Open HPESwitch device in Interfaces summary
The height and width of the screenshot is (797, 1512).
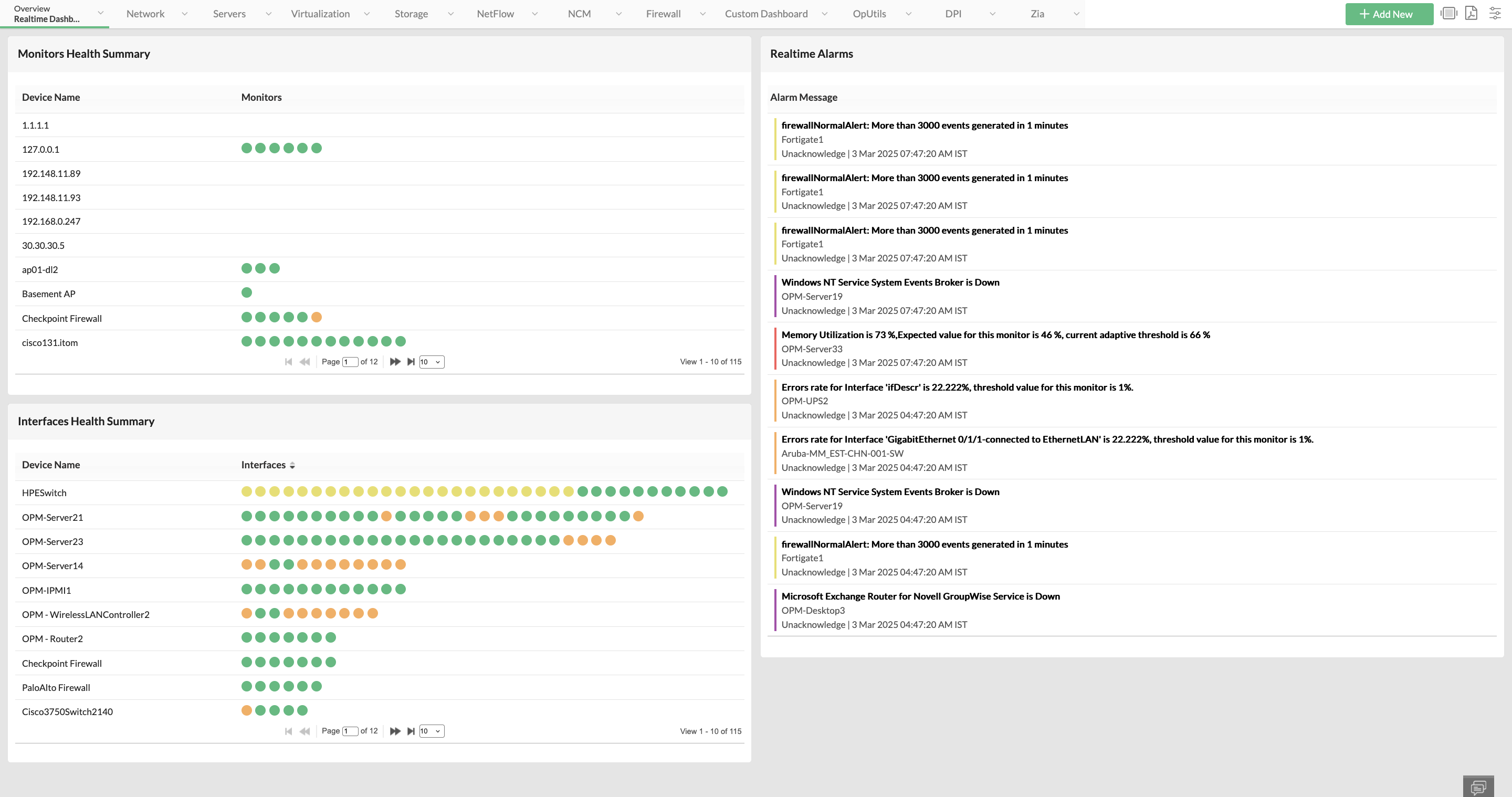coord(44,493)
